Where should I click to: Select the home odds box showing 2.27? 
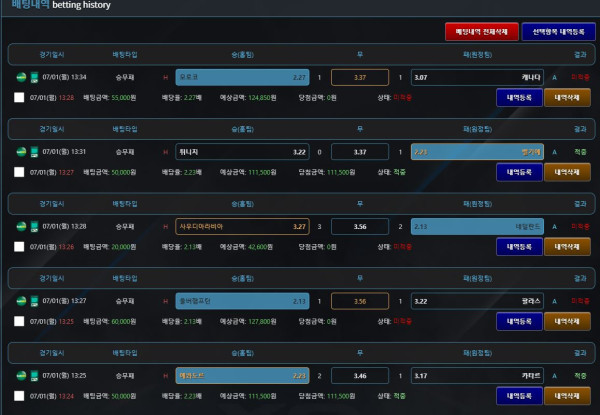tap(242, 77)
